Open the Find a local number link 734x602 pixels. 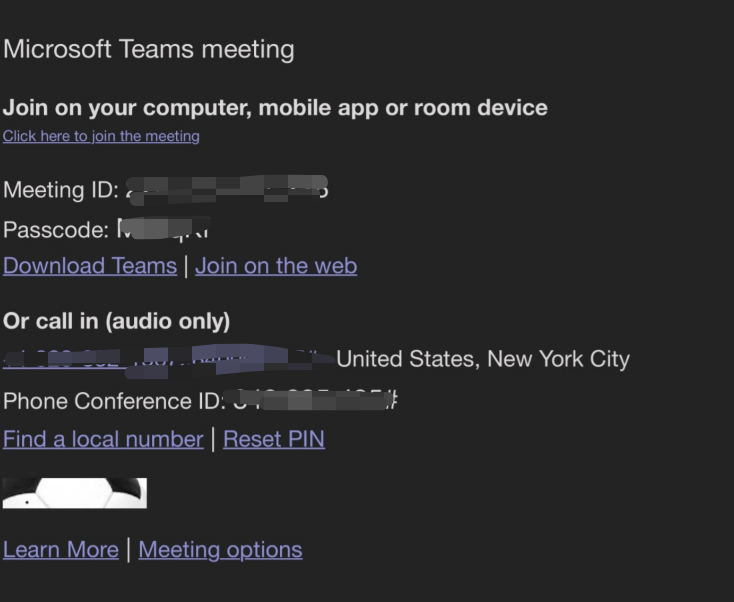pos(103,440)
